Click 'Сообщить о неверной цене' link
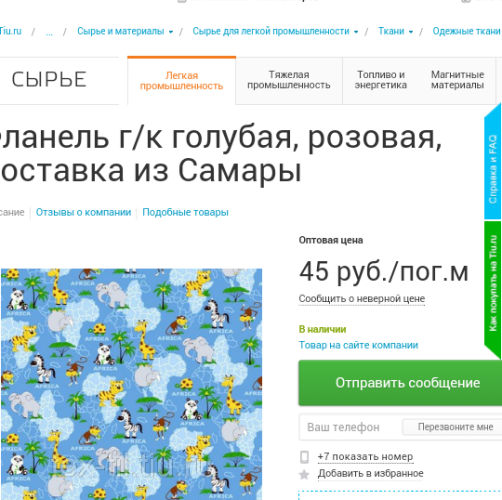The image size is (502, 500). [x=362, y=299]
